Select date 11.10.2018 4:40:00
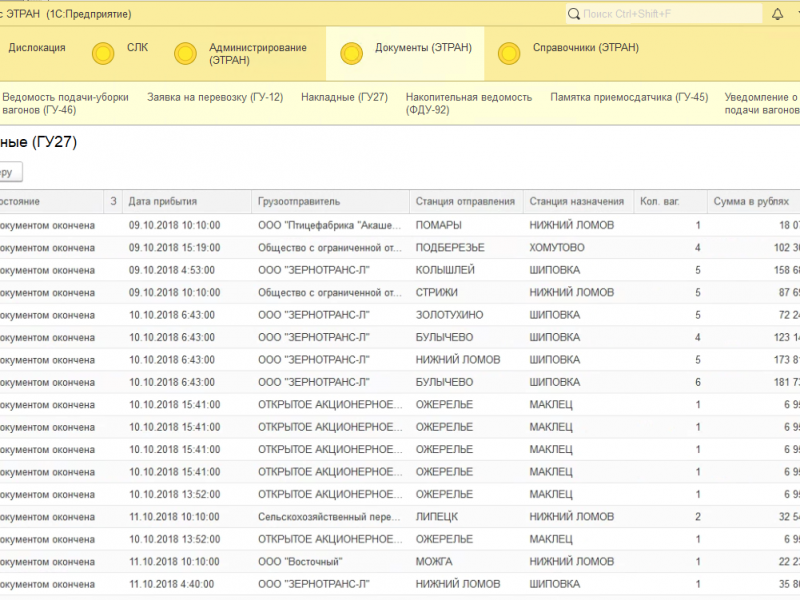The height and width of the screenshot is (600, 800). click(172, 584)
